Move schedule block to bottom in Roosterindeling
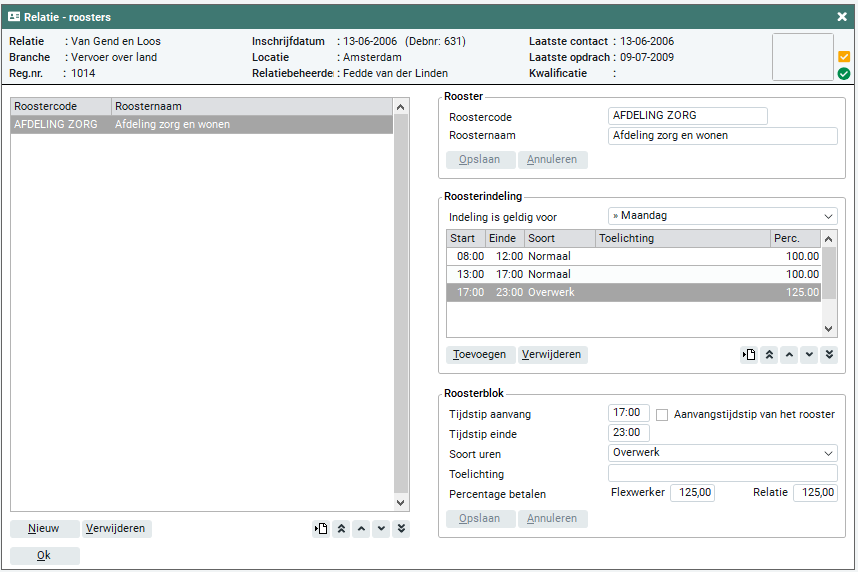 (x=829, y=354)
